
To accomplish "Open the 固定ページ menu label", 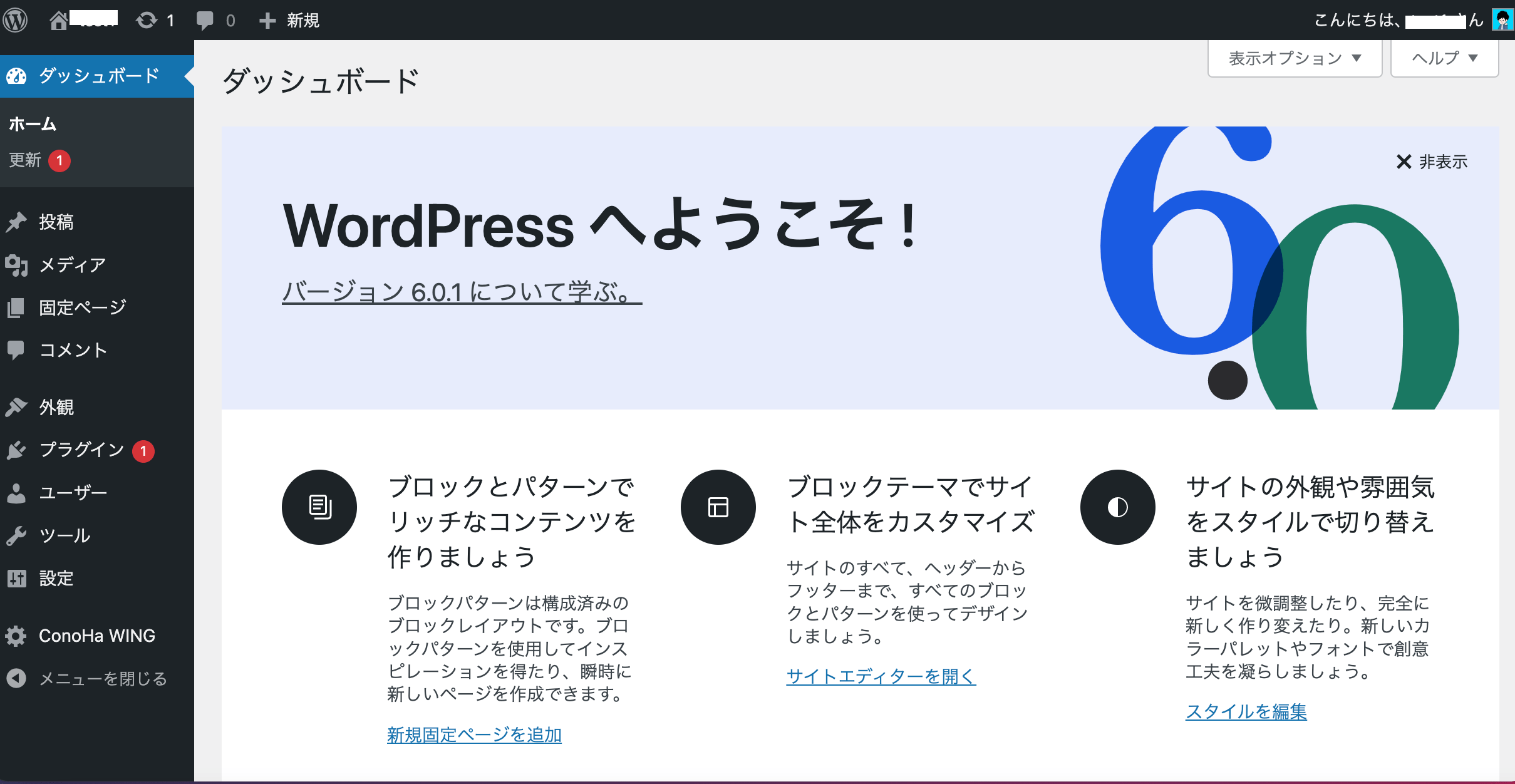I will (83, 307).
